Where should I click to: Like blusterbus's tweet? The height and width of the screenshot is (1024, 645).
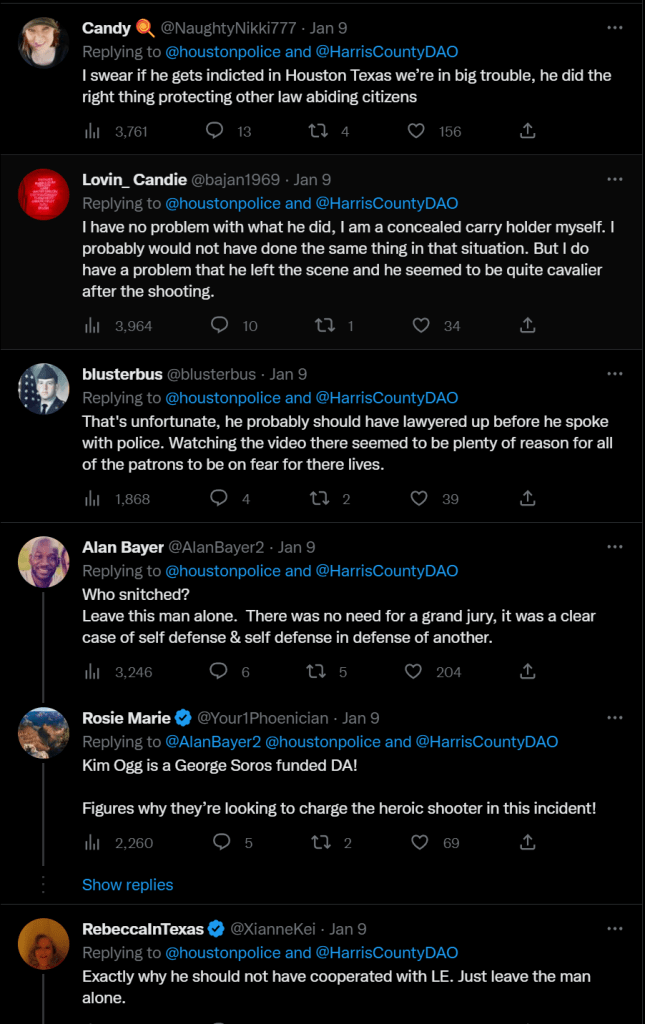click(x=421, y=499)
